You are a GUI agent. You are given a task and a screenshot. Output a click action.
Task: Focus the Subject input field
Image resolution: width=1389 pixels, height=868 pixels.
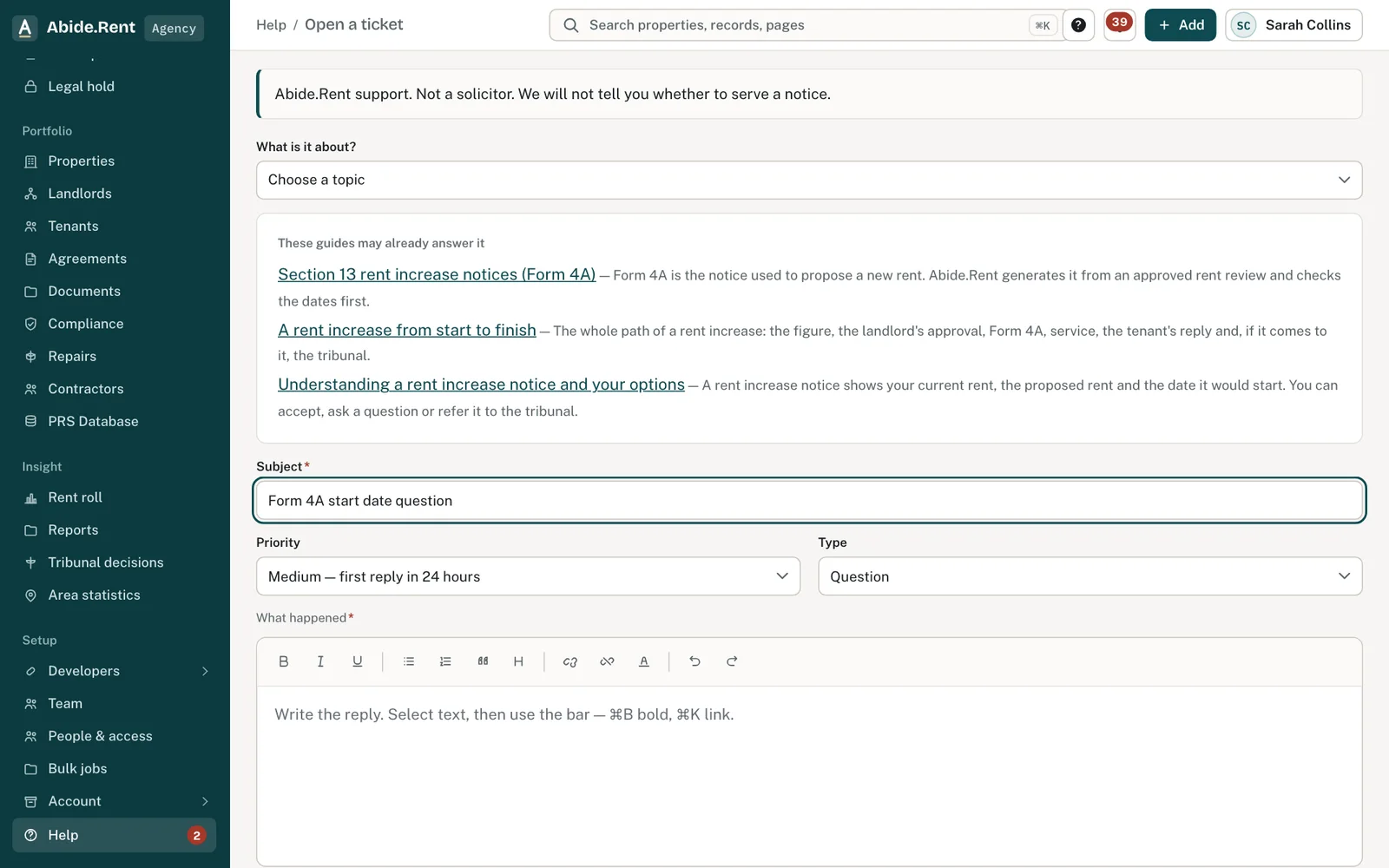809,501
